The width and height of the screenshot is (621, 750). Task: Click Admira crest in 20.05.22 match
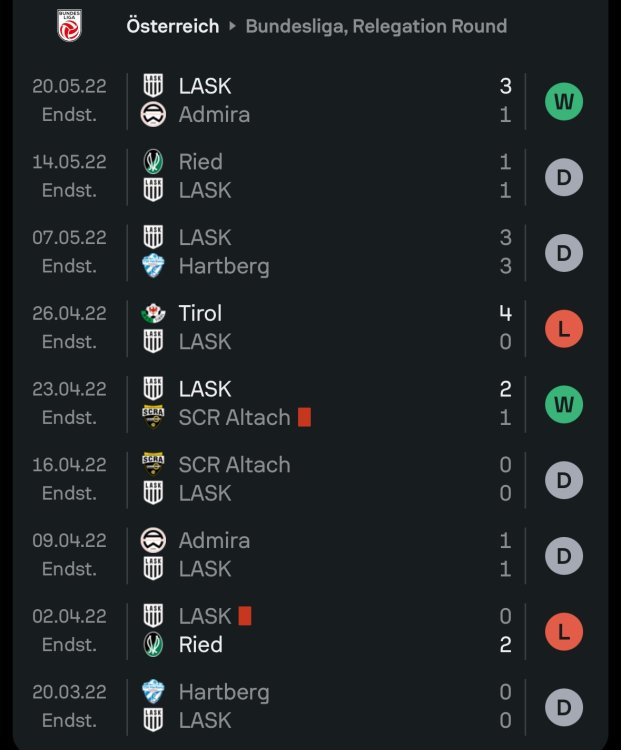coord(153,114)
